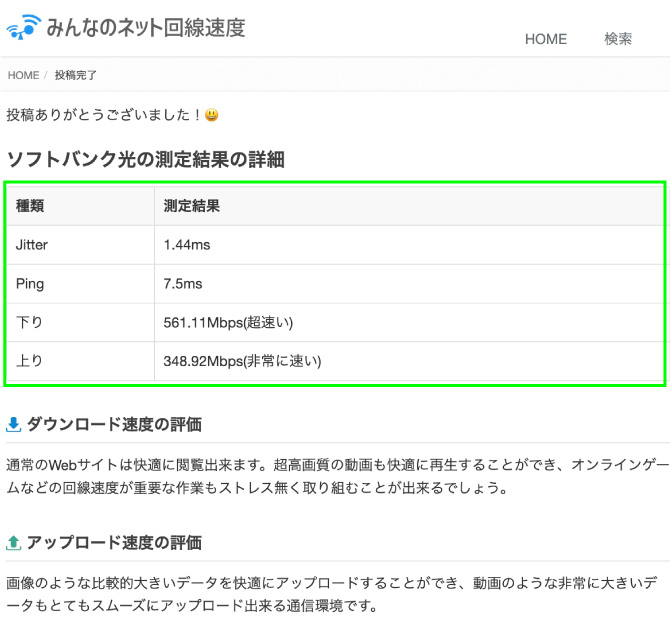Click the blue download arrow icon

tap(14, 424)
